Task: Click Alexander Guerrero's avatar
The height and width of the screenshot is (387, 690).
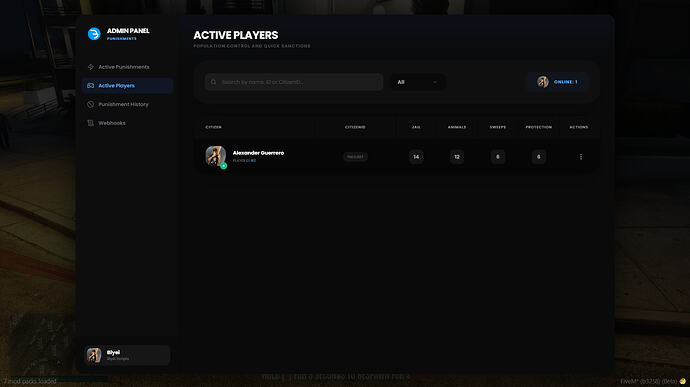Action: tap(216, 156)
